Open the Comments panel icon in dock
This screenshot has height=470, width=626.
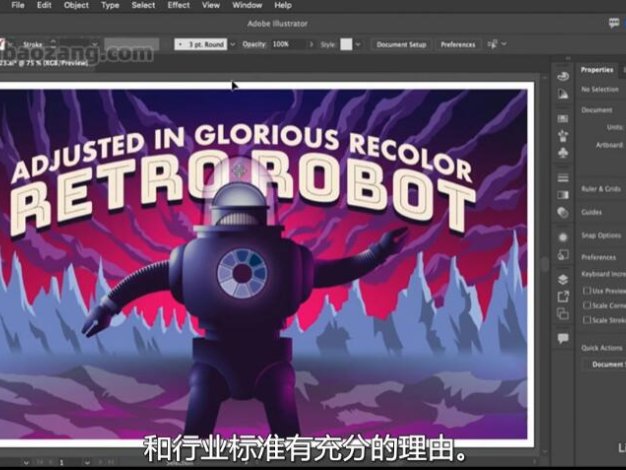point(563,339)
